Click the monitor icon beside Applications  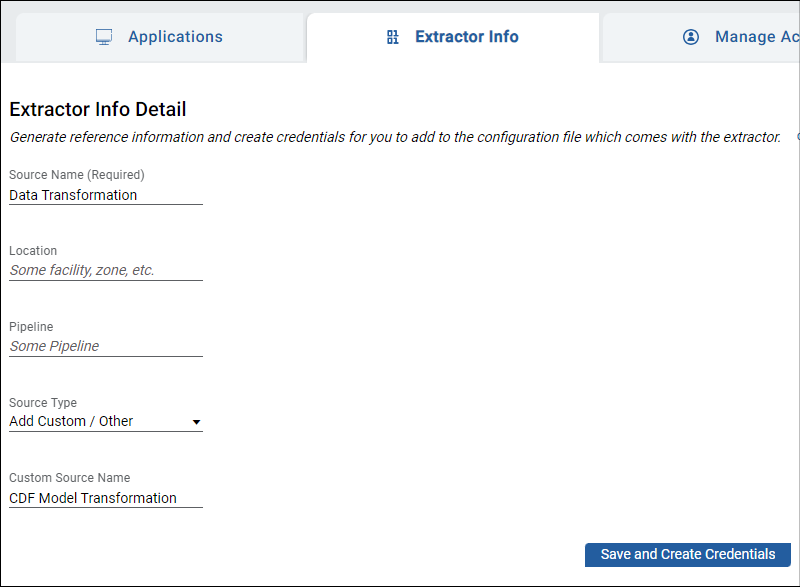pos(104,37)
